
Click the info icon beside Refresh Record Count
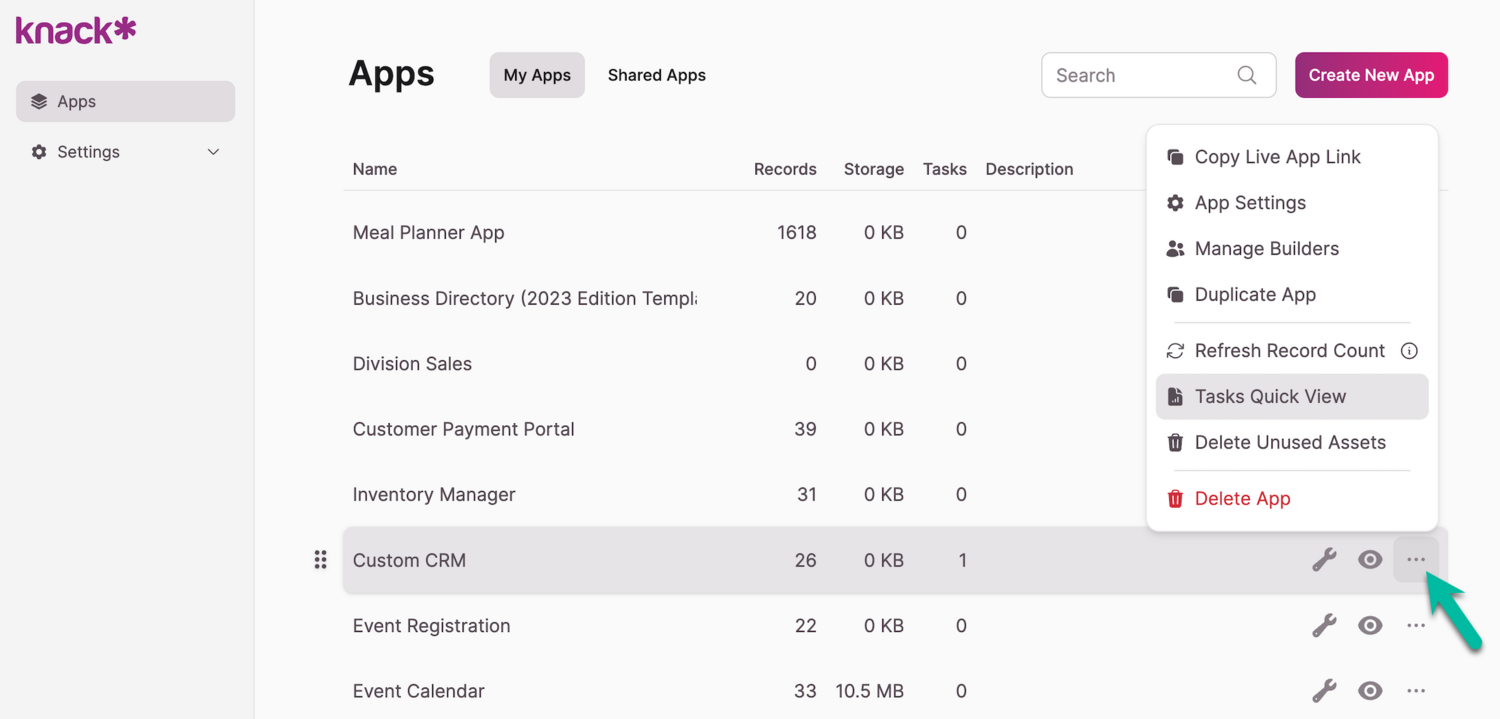pos(1409,351)
